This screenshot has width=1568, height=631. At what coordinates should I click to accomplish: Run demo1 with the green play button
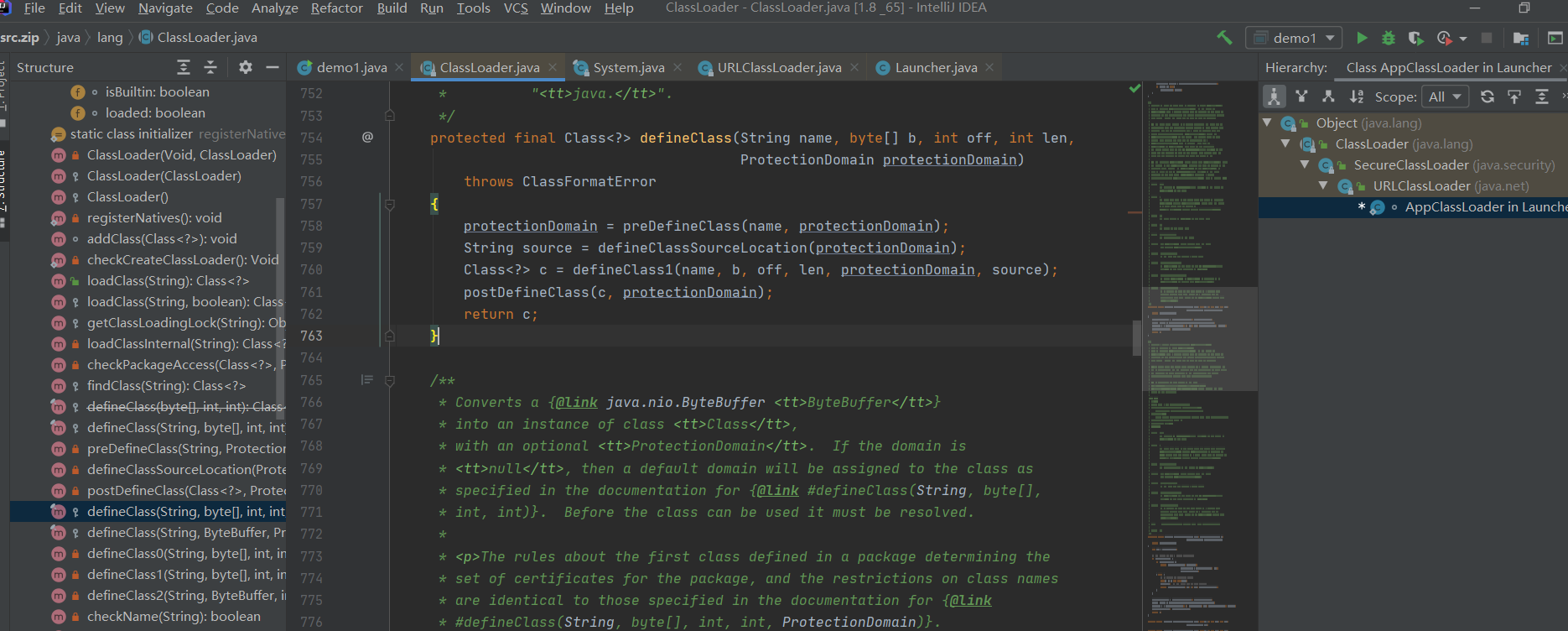(x=1362, y=38)
